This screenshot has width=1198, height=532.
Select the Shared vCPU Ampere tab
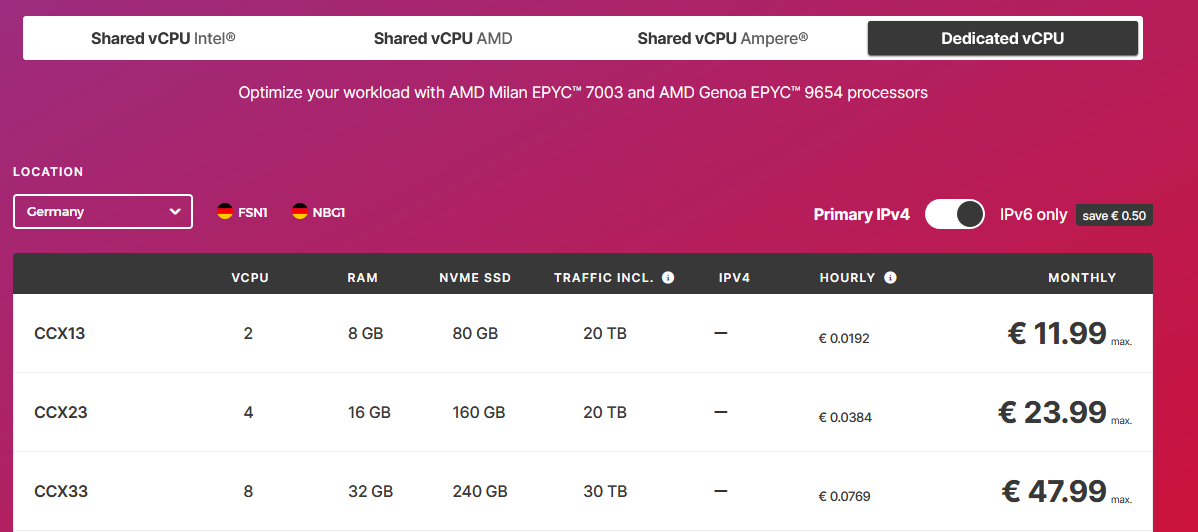723,38
